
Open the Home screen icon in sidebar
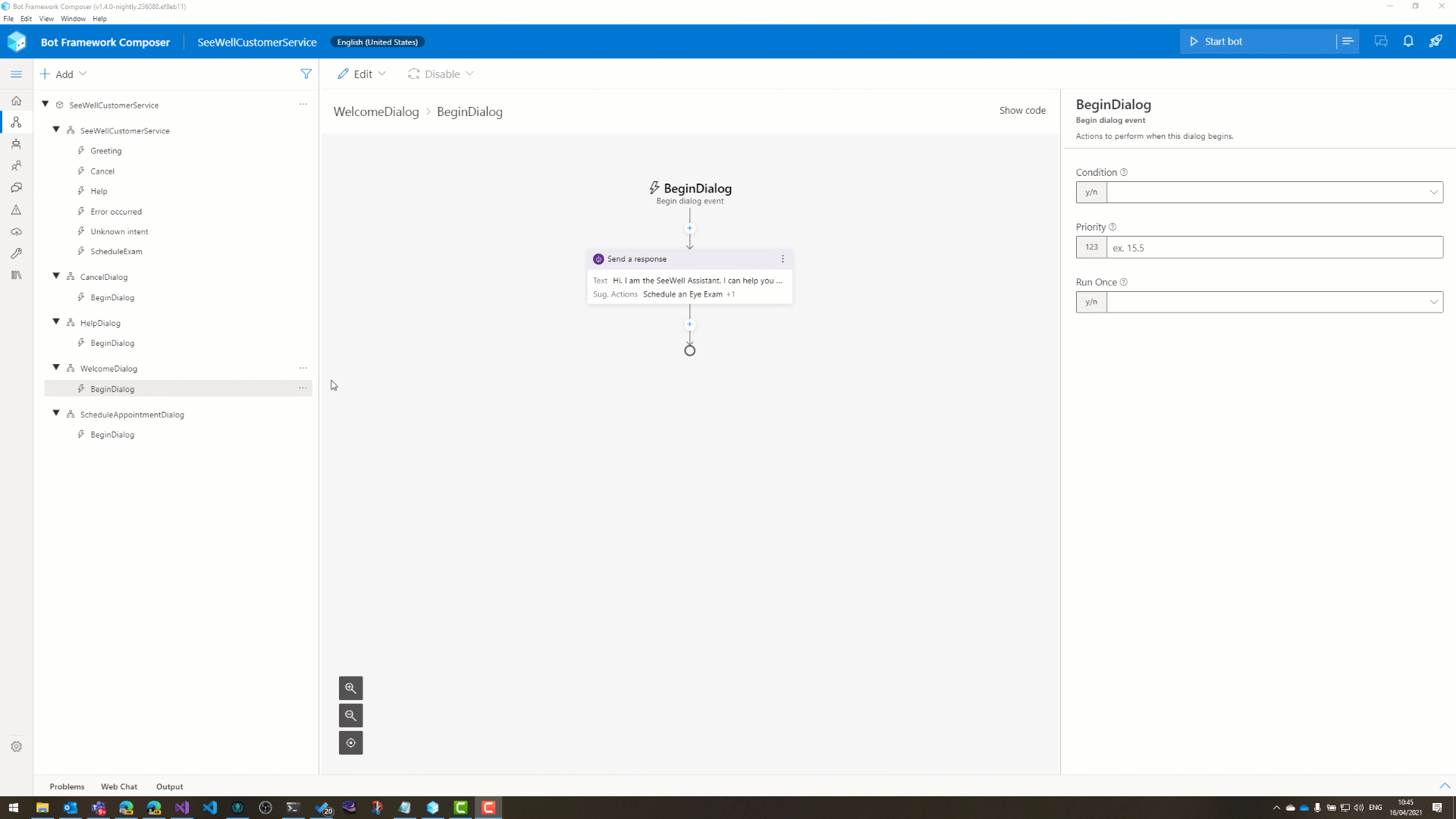tap(16, 101)
